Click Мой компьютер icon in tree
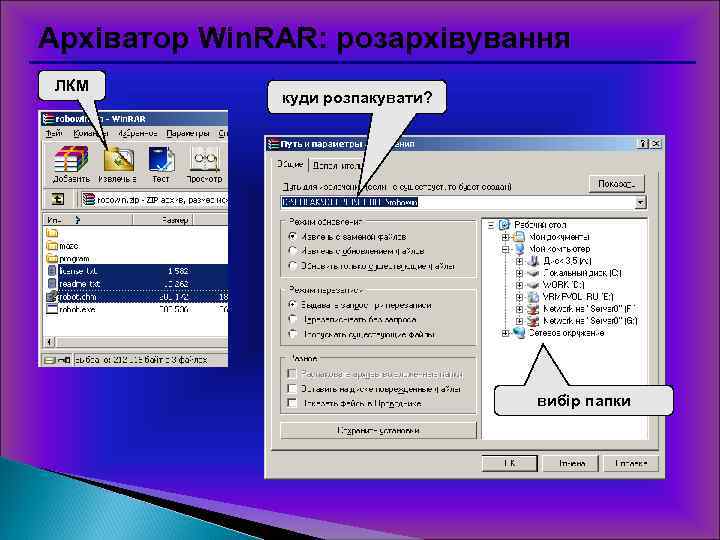Image resolution: width=720 pixels, height=540 pixels. [x=519, y=249]
